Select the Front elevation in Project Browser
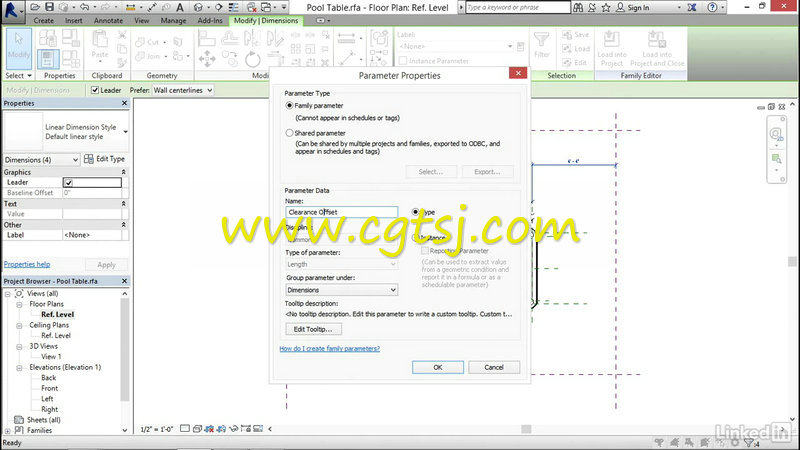Screen dimensions: 800x450 49,388
